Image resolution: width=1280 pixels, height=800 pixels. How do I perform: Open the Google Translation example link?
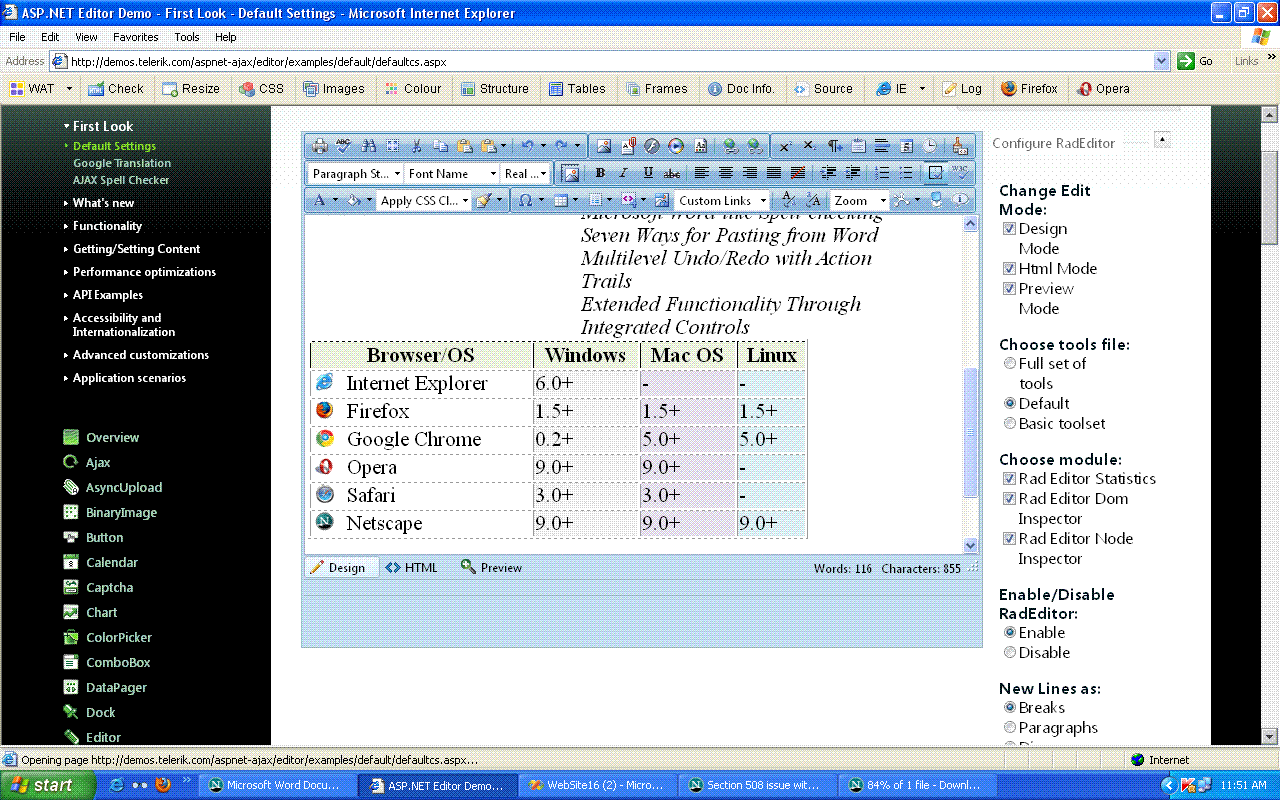[122, 163]
